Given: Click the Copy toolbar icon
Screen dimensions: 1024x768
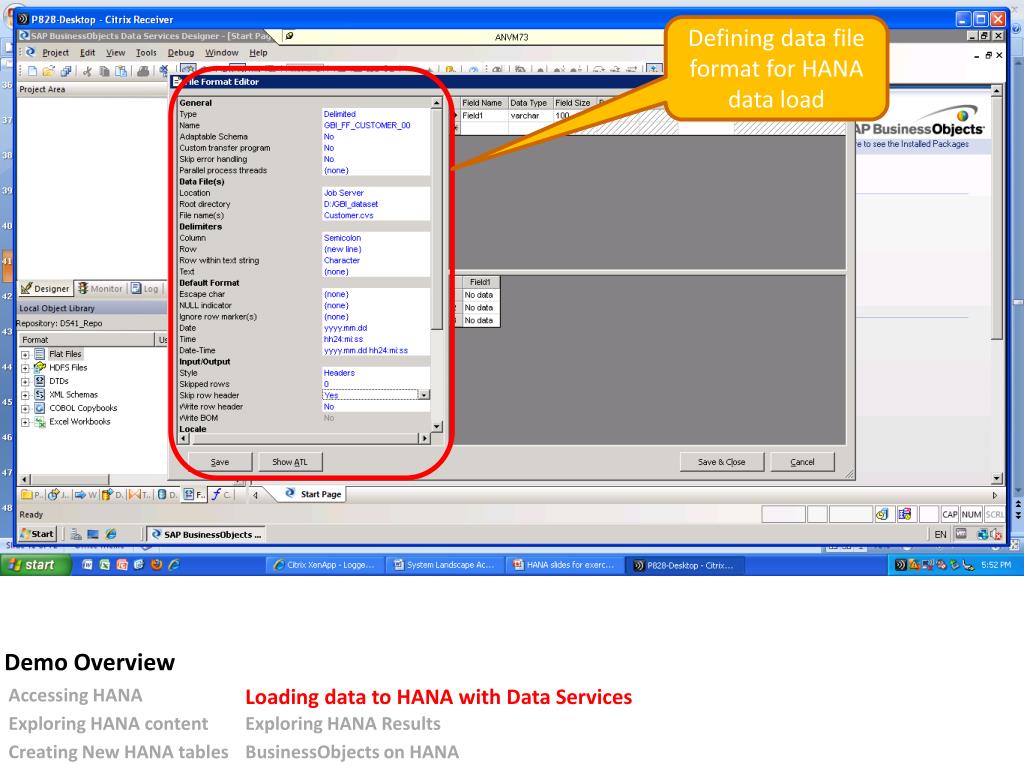Looking at the screenshot, I should 104,71.
